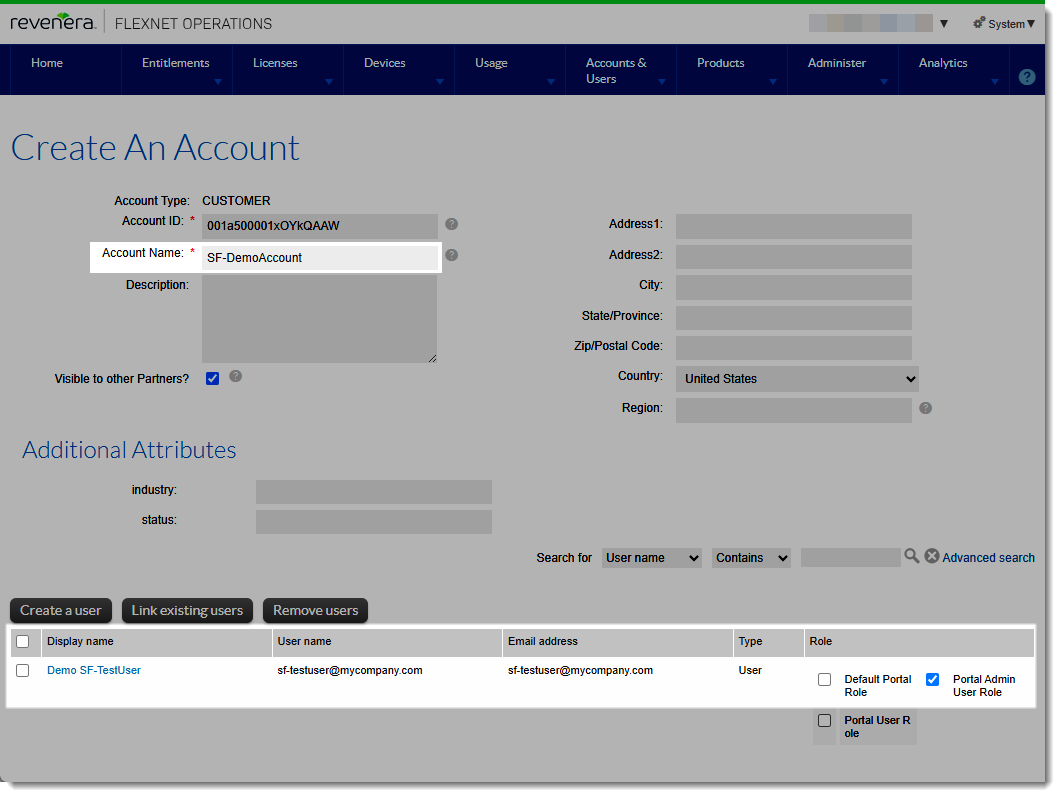This screenshot has height=797, width=1060.
Task: Expand the Products menu arrow
Action: [x=773, y=82]
